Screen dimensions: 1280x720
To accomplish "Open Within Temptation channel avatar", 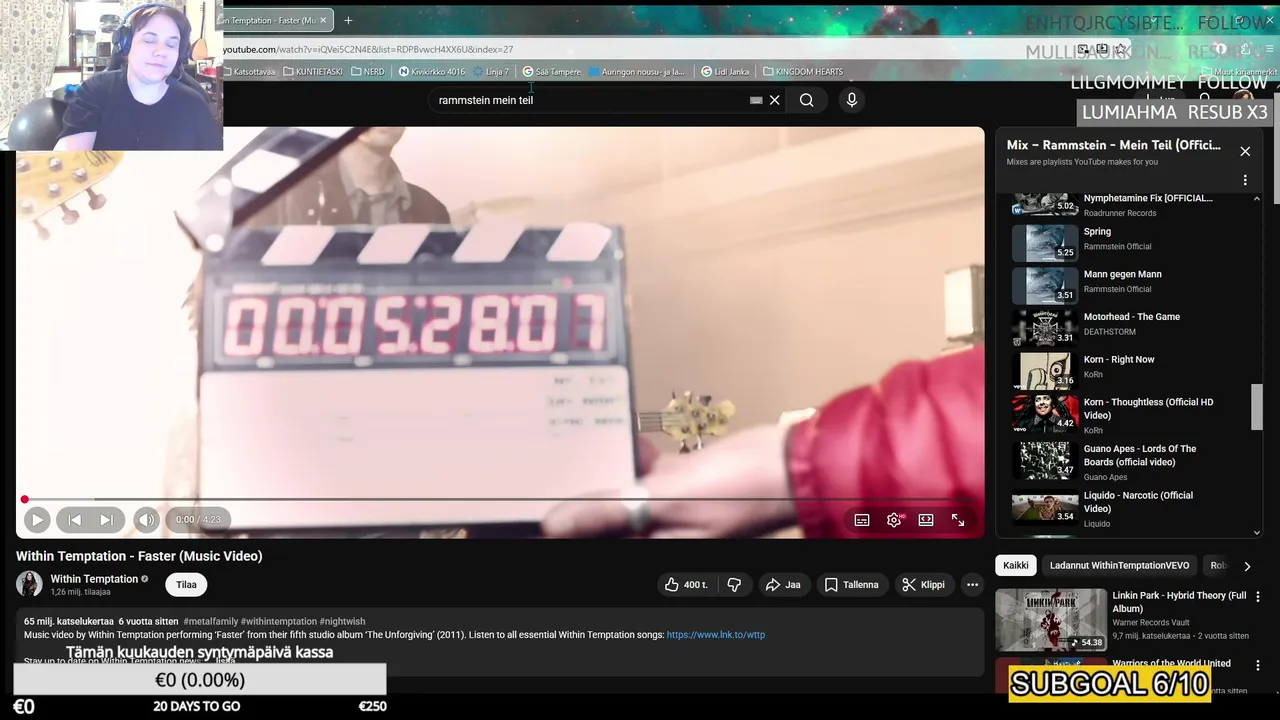I will (29, 584).
